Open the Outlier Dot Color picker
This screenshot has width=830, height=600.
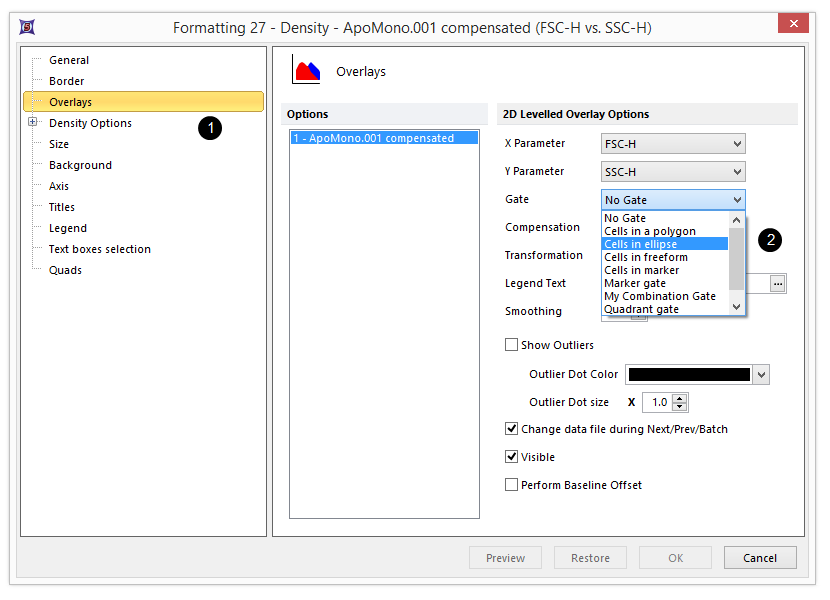761,375
